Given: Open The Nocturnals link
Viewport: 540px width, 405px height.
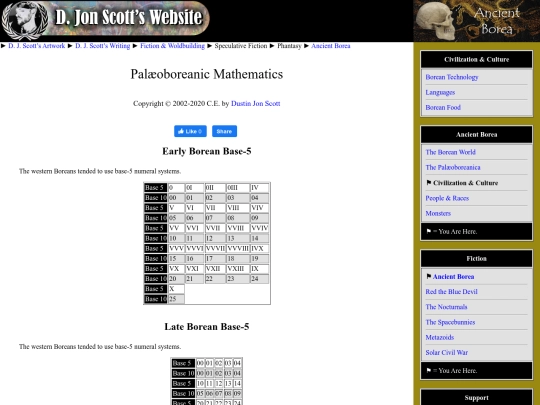Looking at the screenshot, I should coord(446,307).
